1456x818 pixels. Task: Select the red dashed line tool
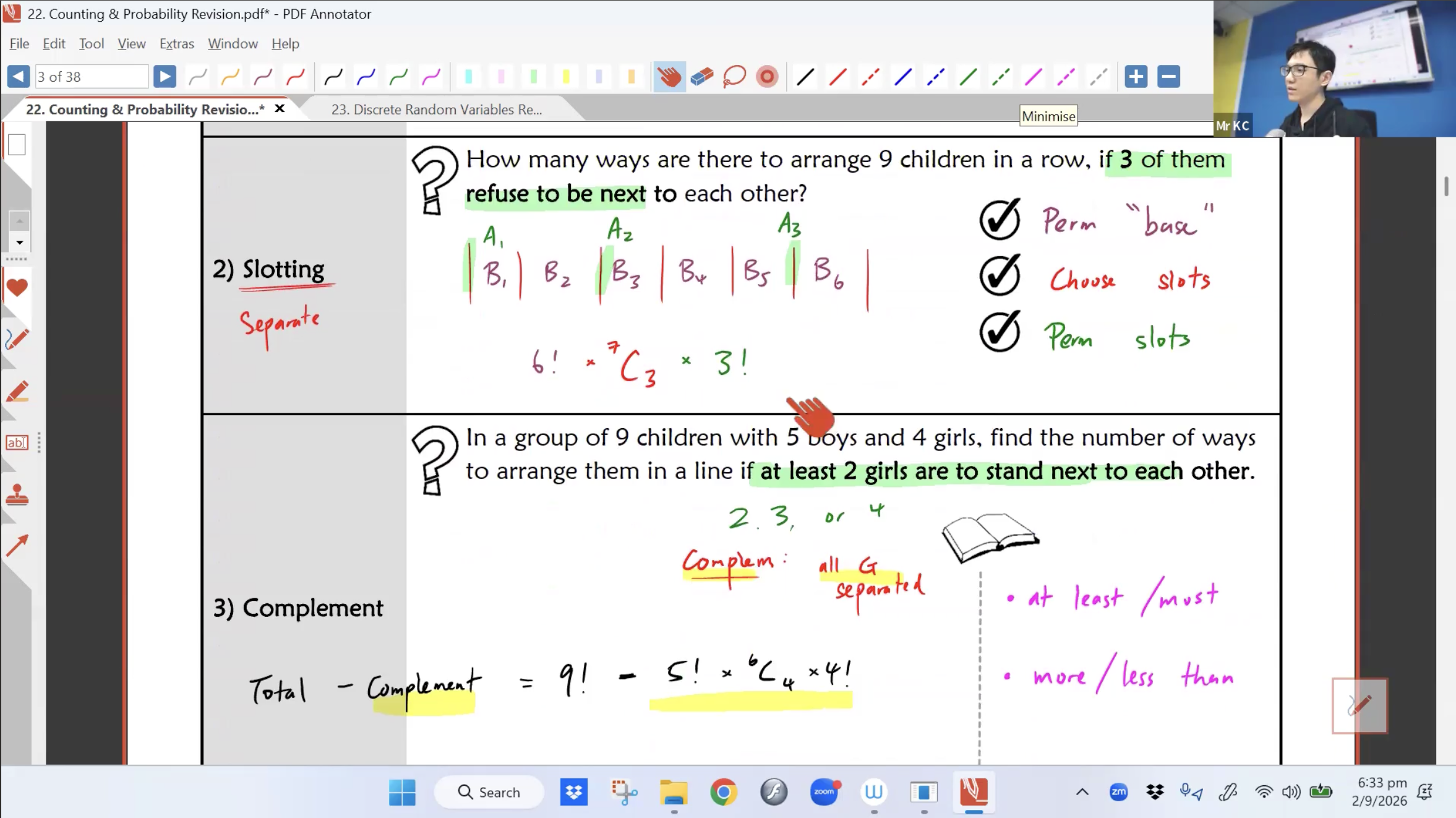(x=870, y=77)
